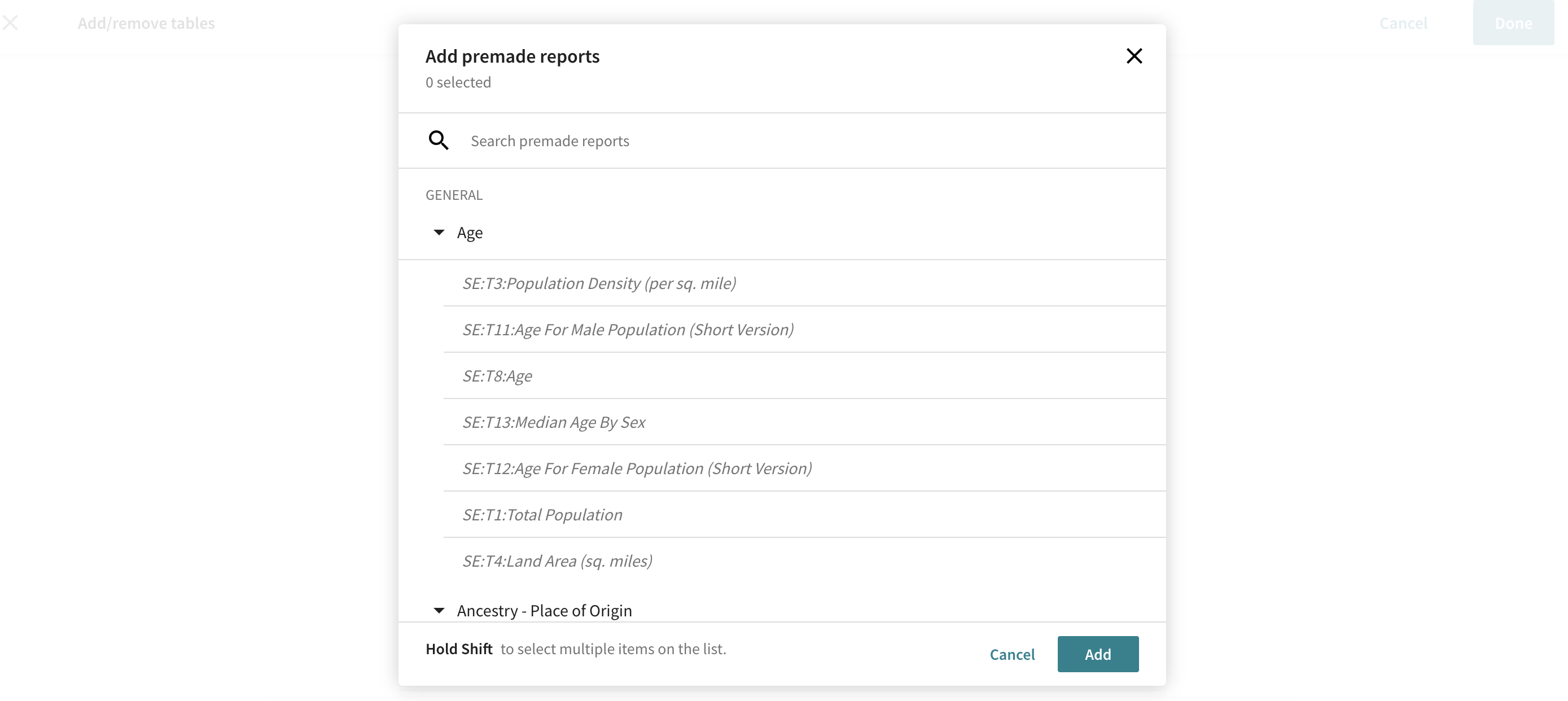
Task: Pick SE:T13 Median Age By Sex
Action: pos(553,422)
